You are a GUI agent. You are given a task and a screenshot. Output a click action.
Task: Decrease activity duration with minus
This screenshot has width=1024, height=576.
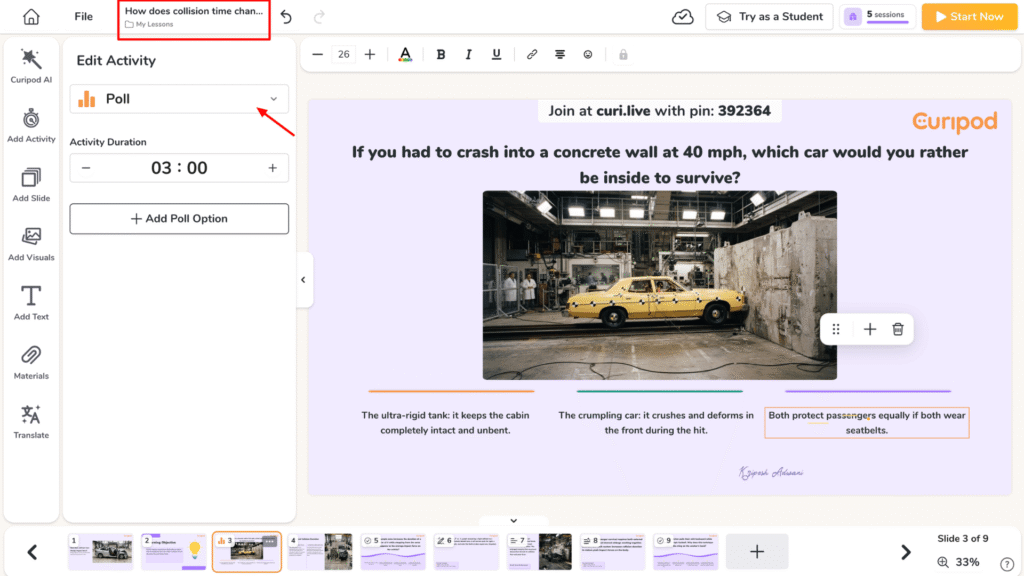click(86, 168)
